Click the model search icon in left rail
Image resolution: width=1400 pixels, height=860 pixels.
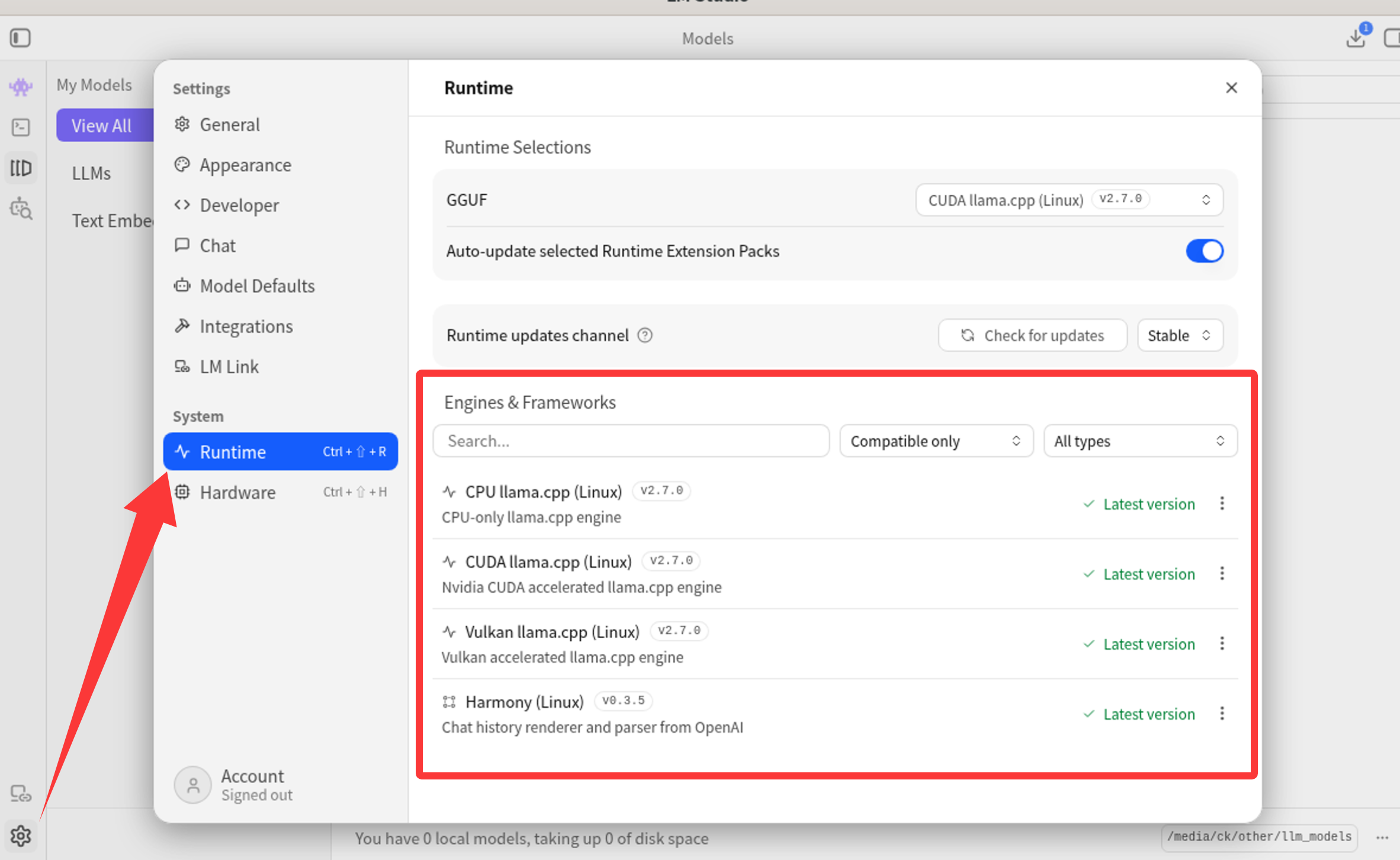21,208
